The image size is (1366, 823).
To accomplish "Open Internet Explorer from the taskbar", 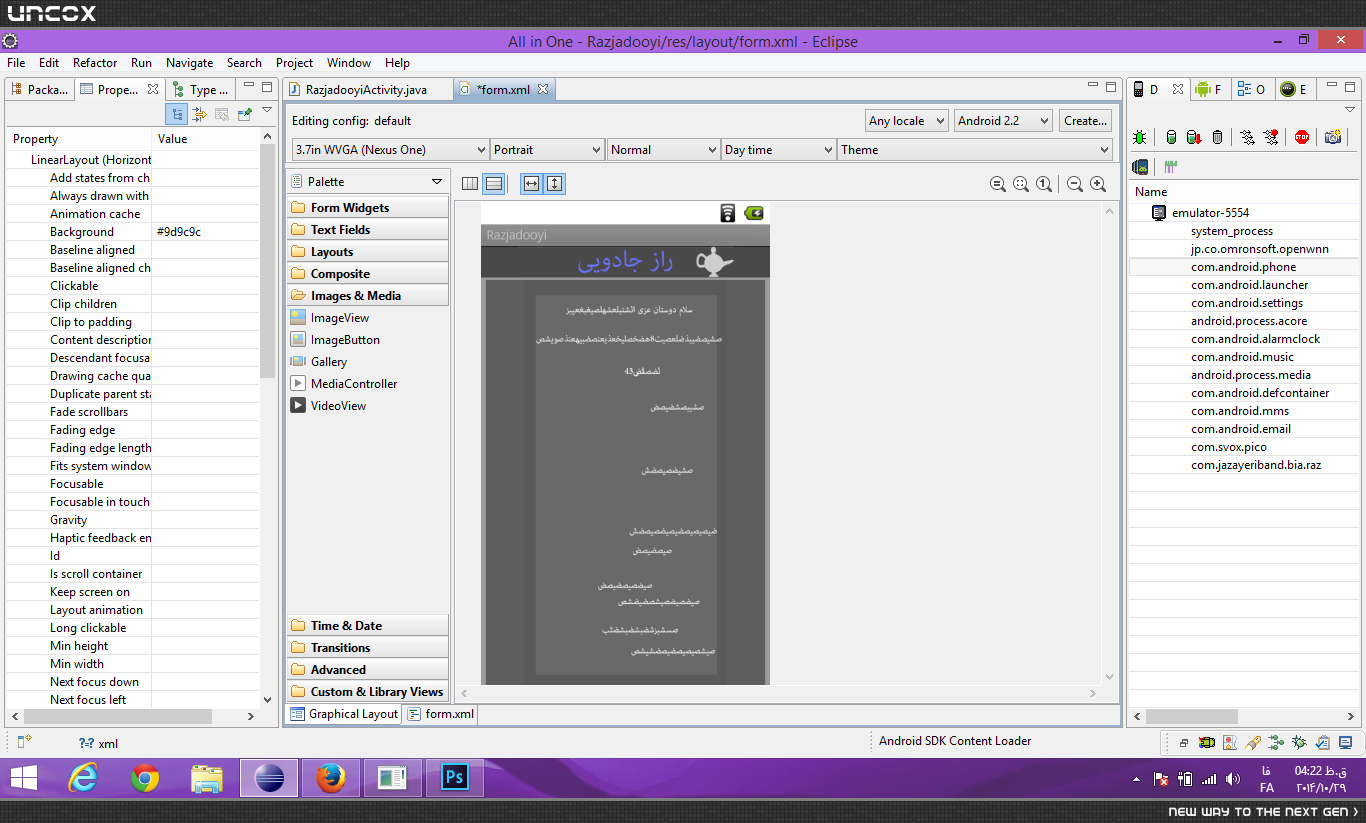I will click(x=85, y=777).
